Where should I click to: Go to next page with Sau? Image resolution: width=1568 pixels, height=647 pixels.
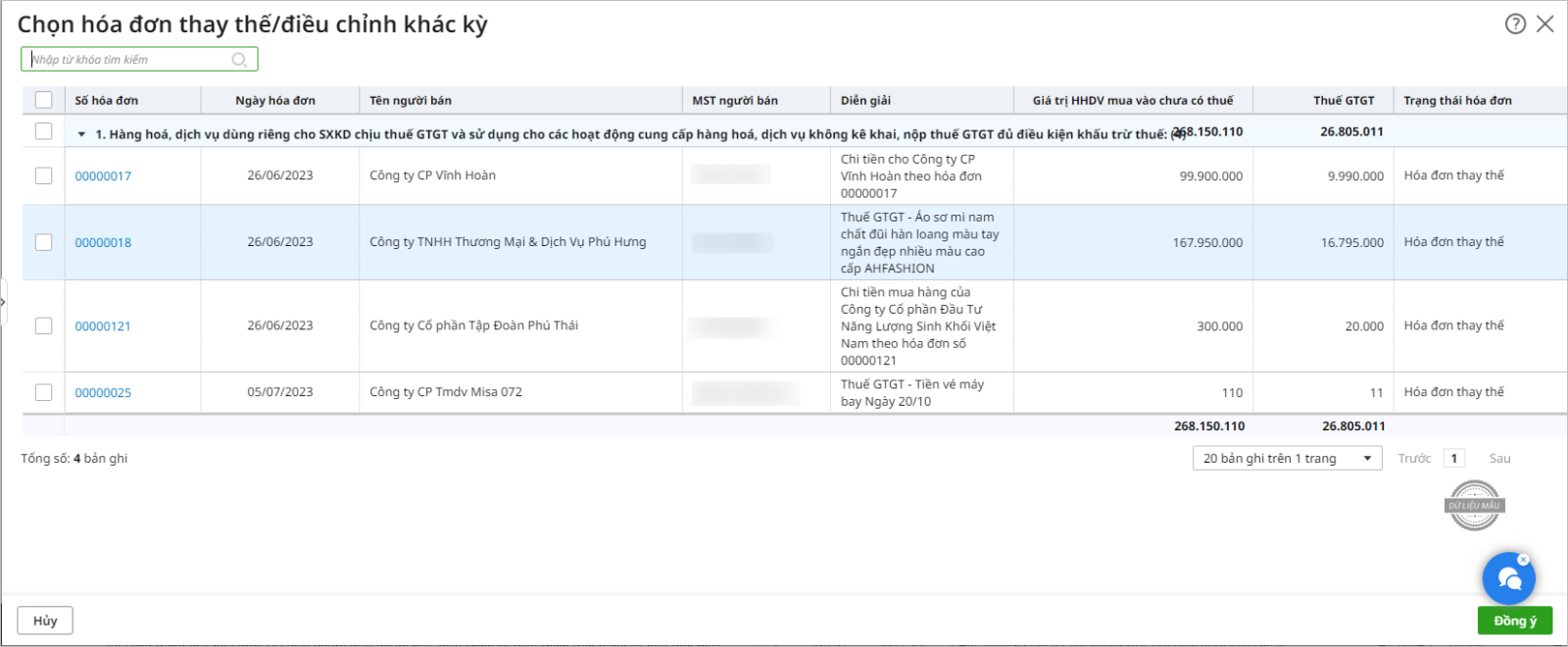[1499, 459]
